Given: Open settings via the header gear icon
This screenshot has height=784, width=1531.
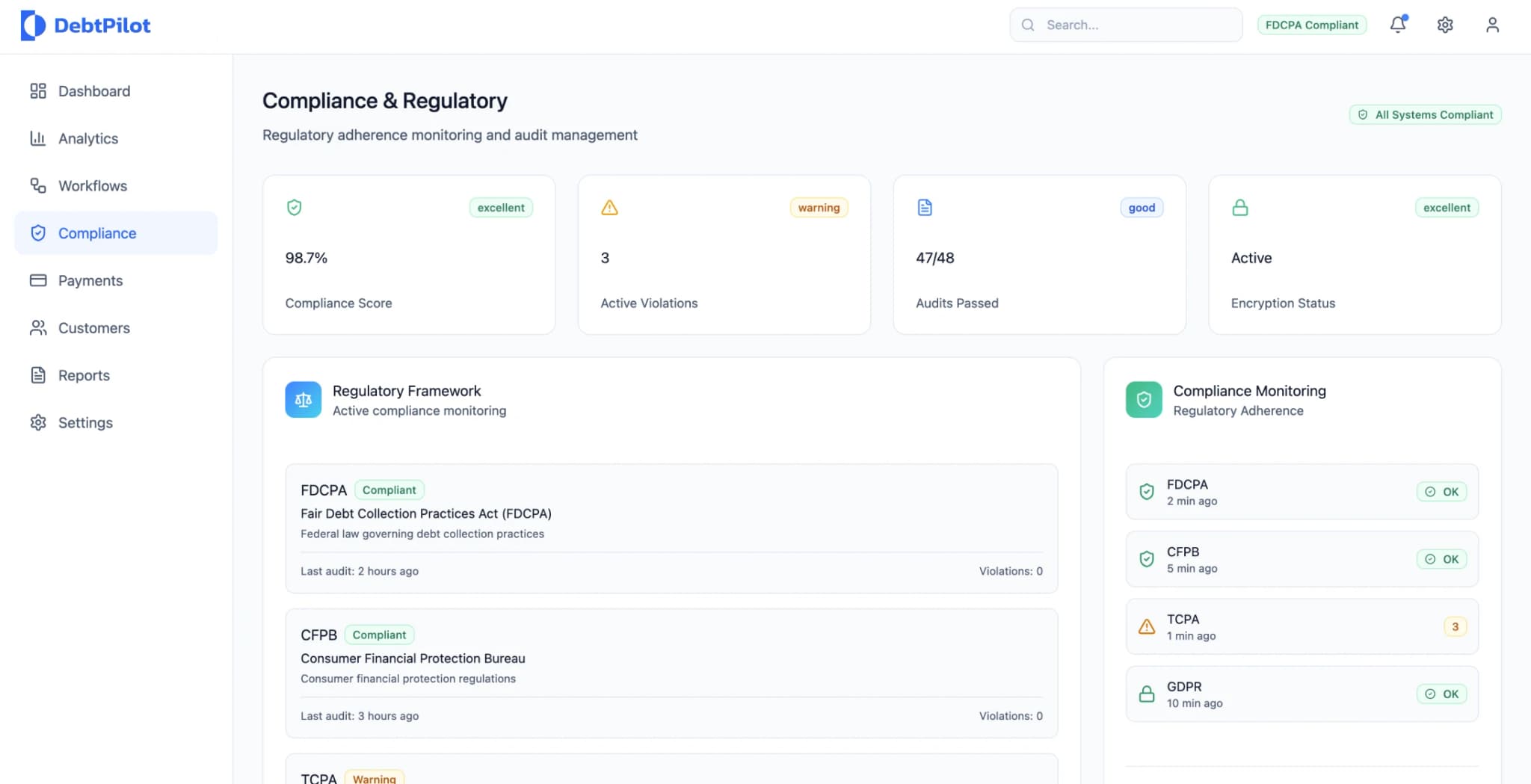Looking at the screenshot, I should (1445, 25).
